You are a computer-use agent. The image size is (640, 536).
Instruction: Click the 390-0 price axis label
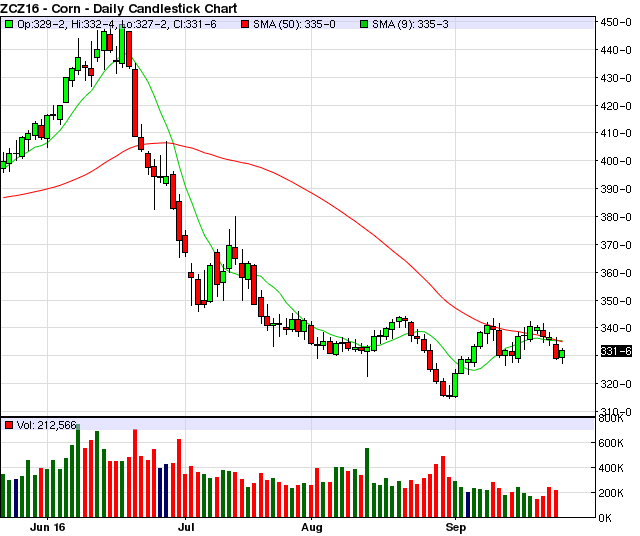point(616,189)
